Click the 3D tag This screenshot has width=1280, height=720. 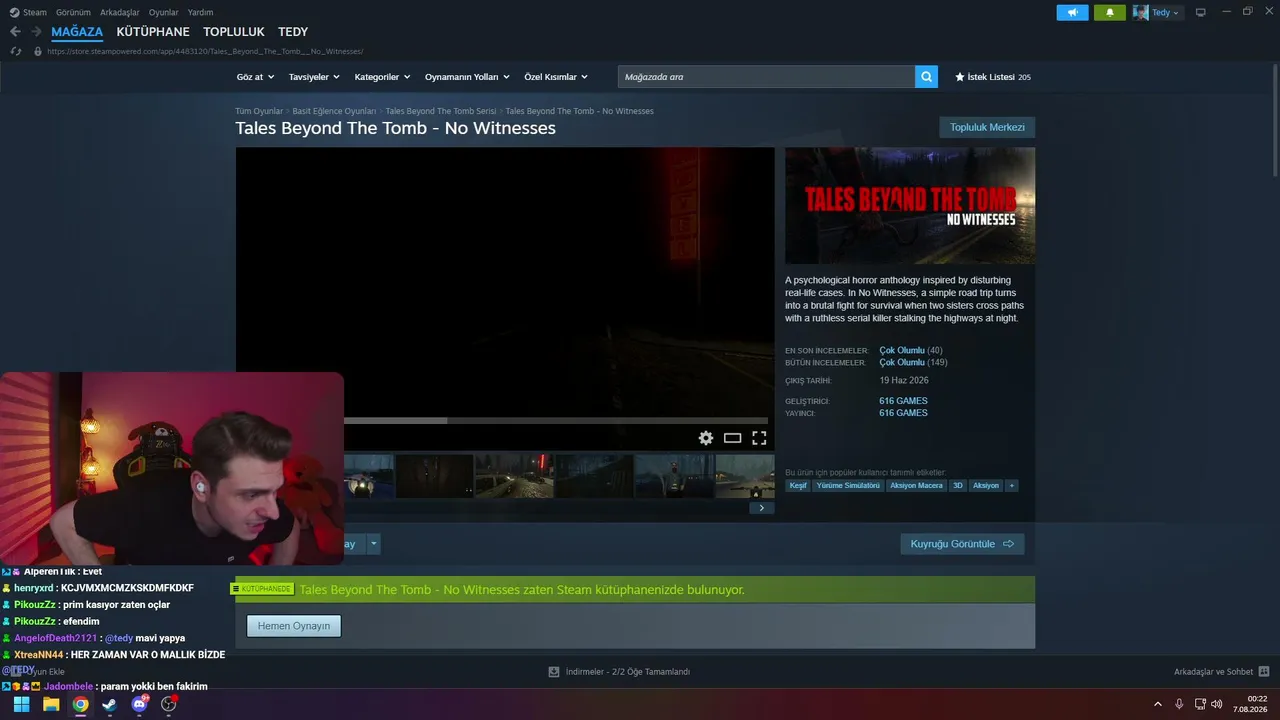958,485
